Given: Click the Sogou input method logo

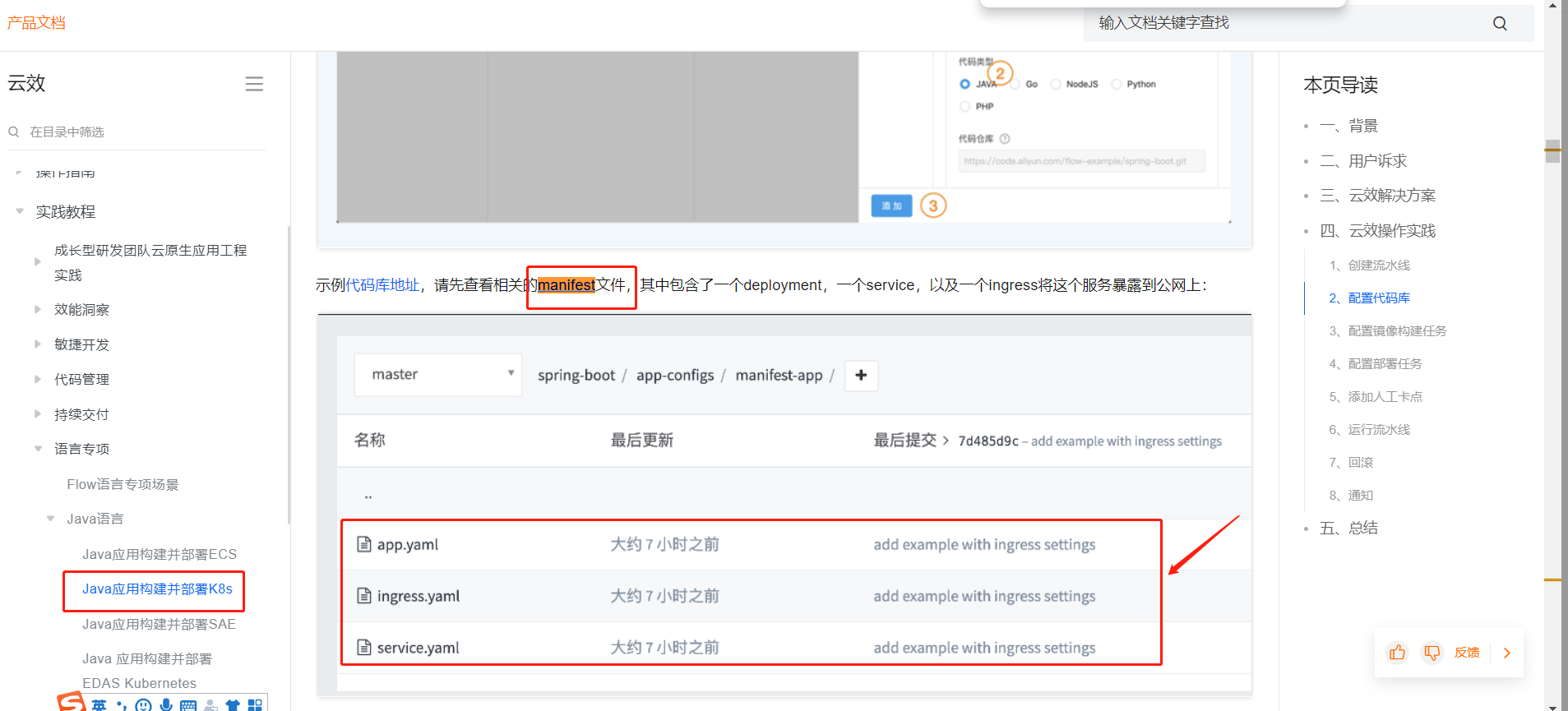Looking at the screenshot, I should (72, 702).
